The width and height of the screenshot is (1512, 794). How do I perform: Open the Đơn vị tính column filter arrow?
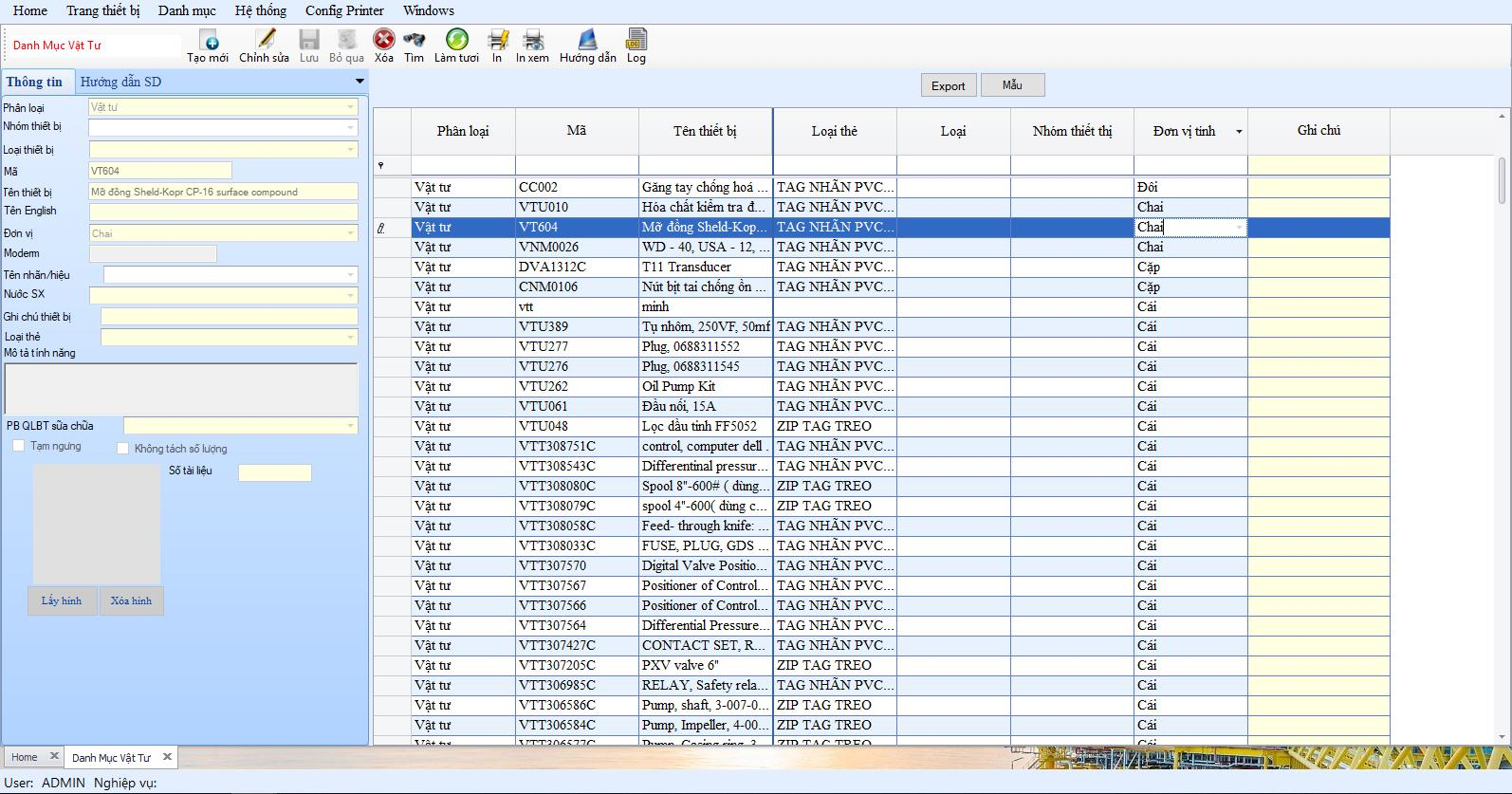coord(1238,132)
